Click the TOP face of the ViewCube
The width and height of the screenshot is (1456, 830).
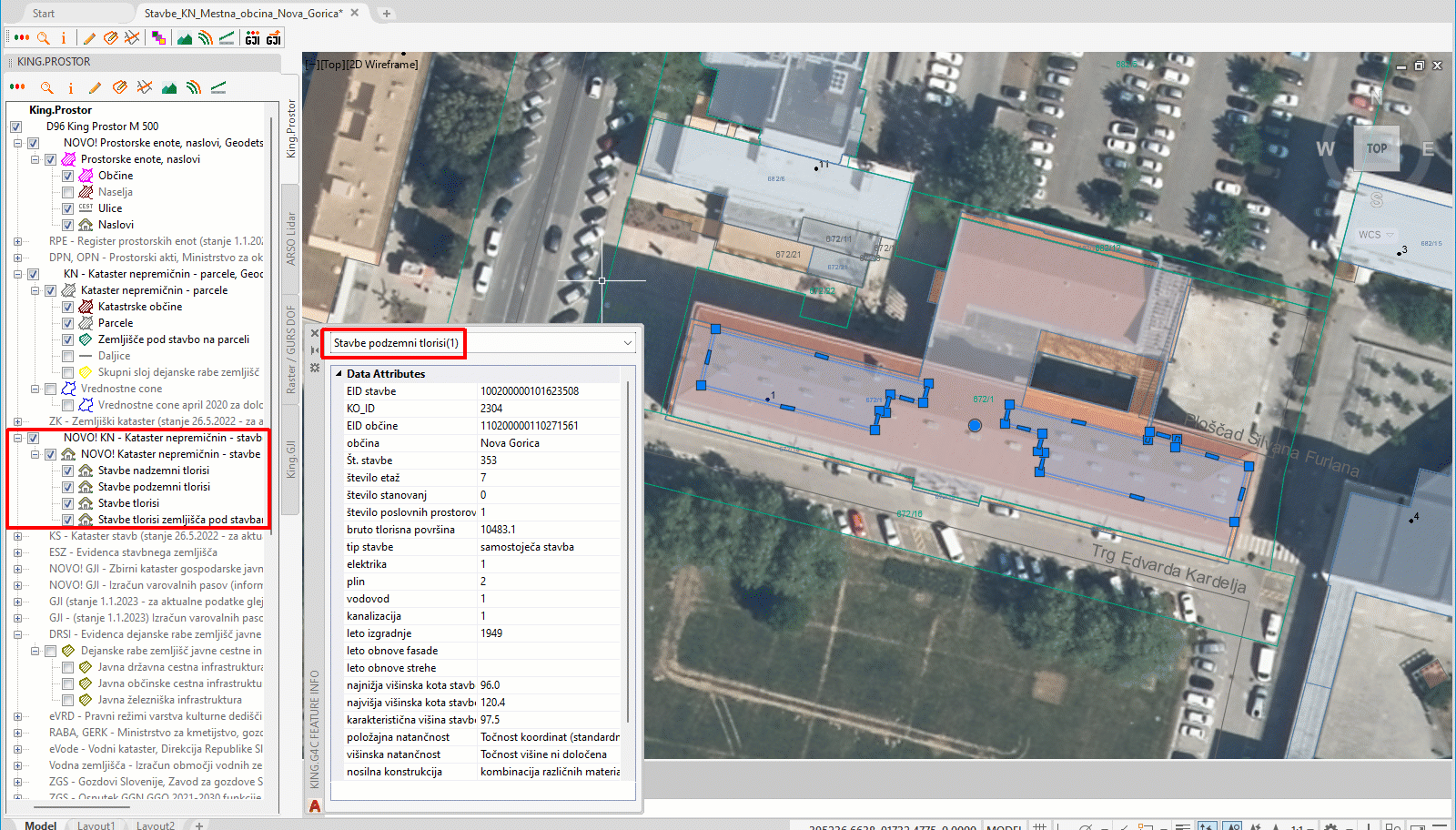[x=1377, y=148]
